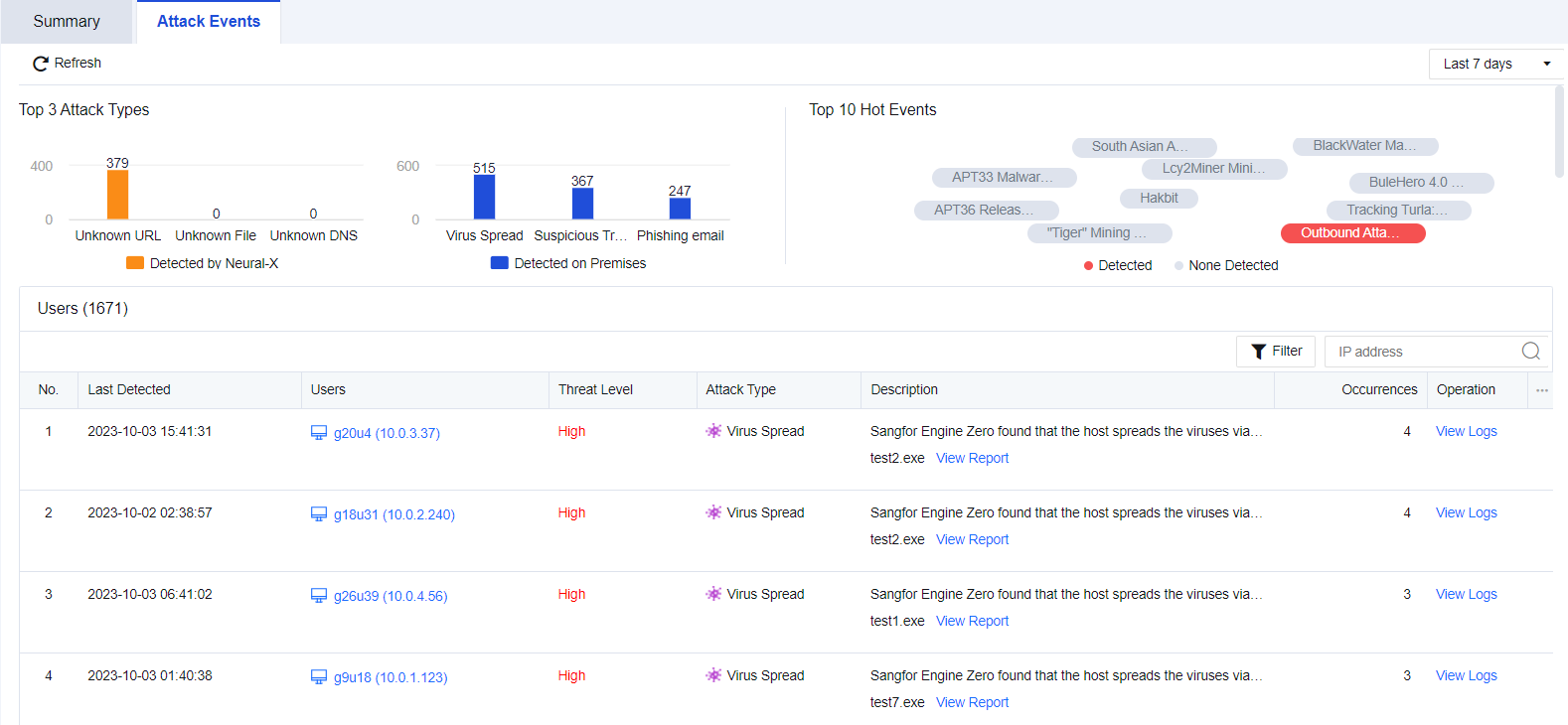Open the column settings ellipsis icon
Viewport: 1568px width, 725px height.
pos(1541,390)
